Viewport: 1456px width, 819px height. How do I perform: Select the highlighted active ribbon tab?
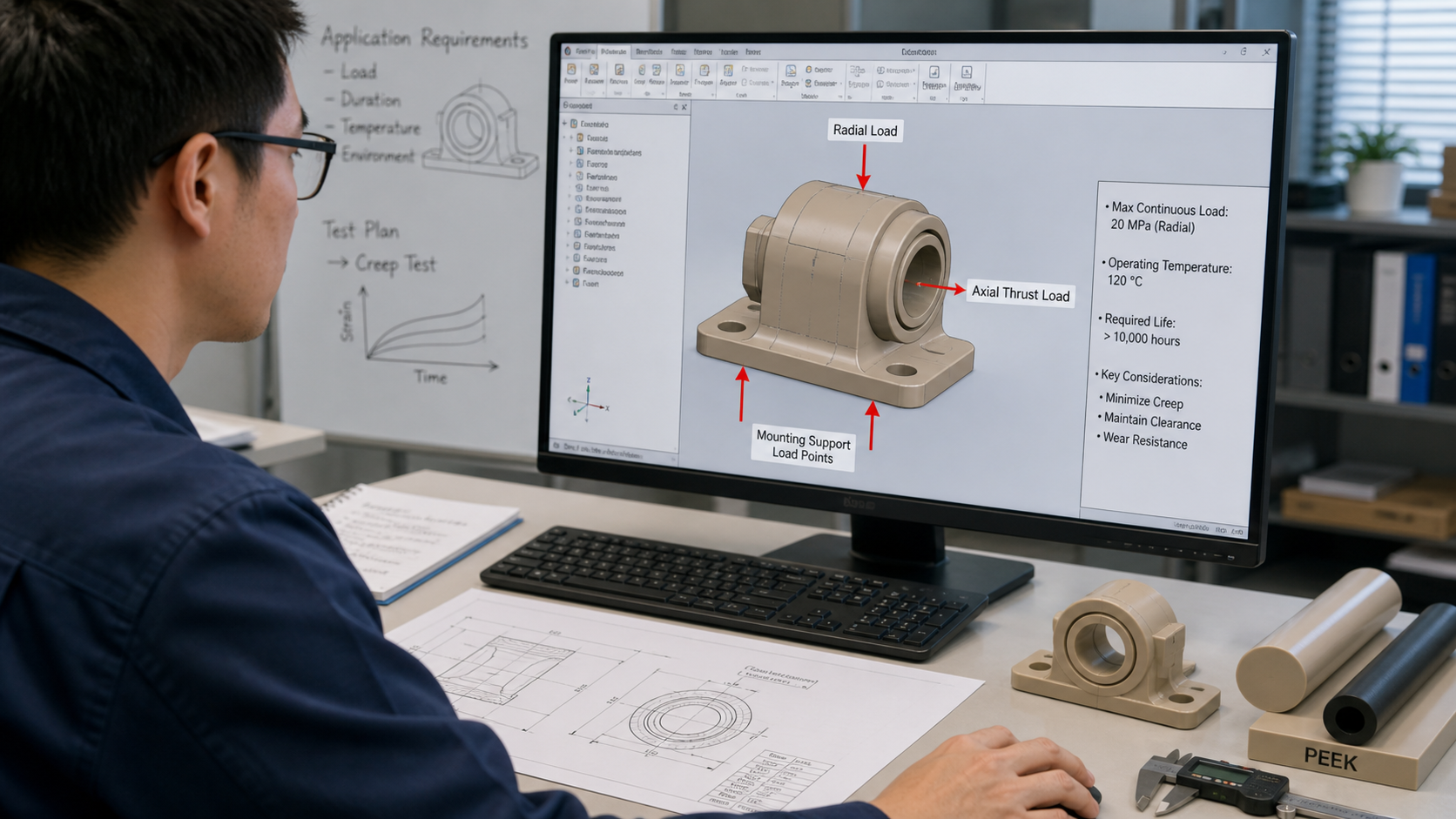pos(613,51)
